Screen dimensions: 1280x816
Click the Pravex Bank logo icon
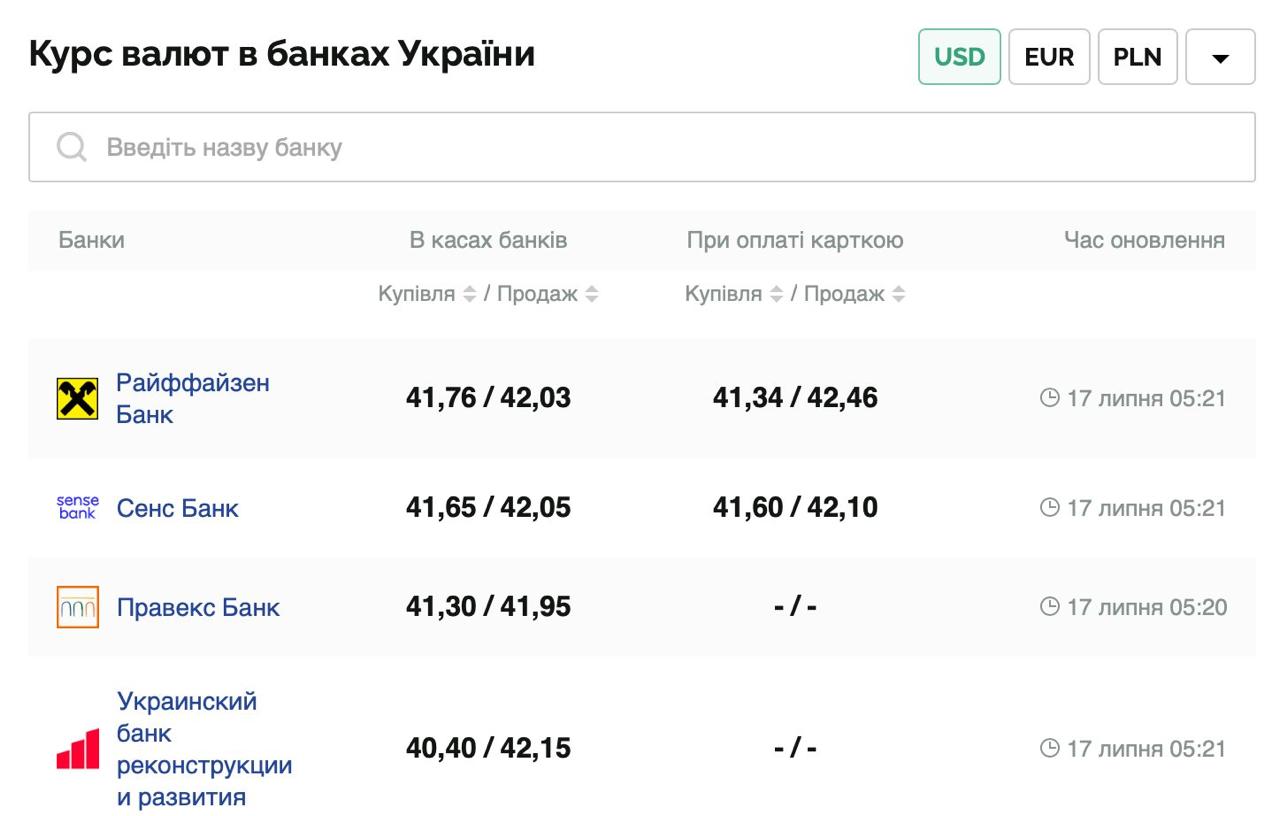click(77, 607)
